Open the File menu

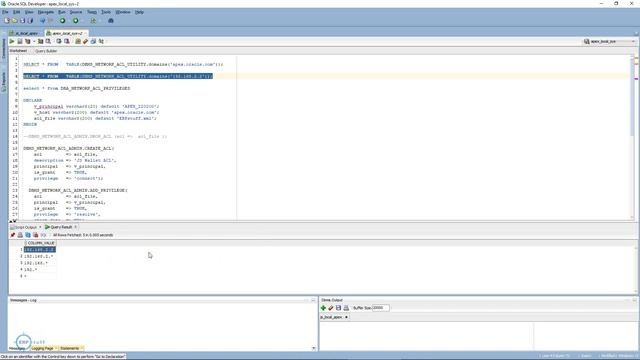[5, 12]
